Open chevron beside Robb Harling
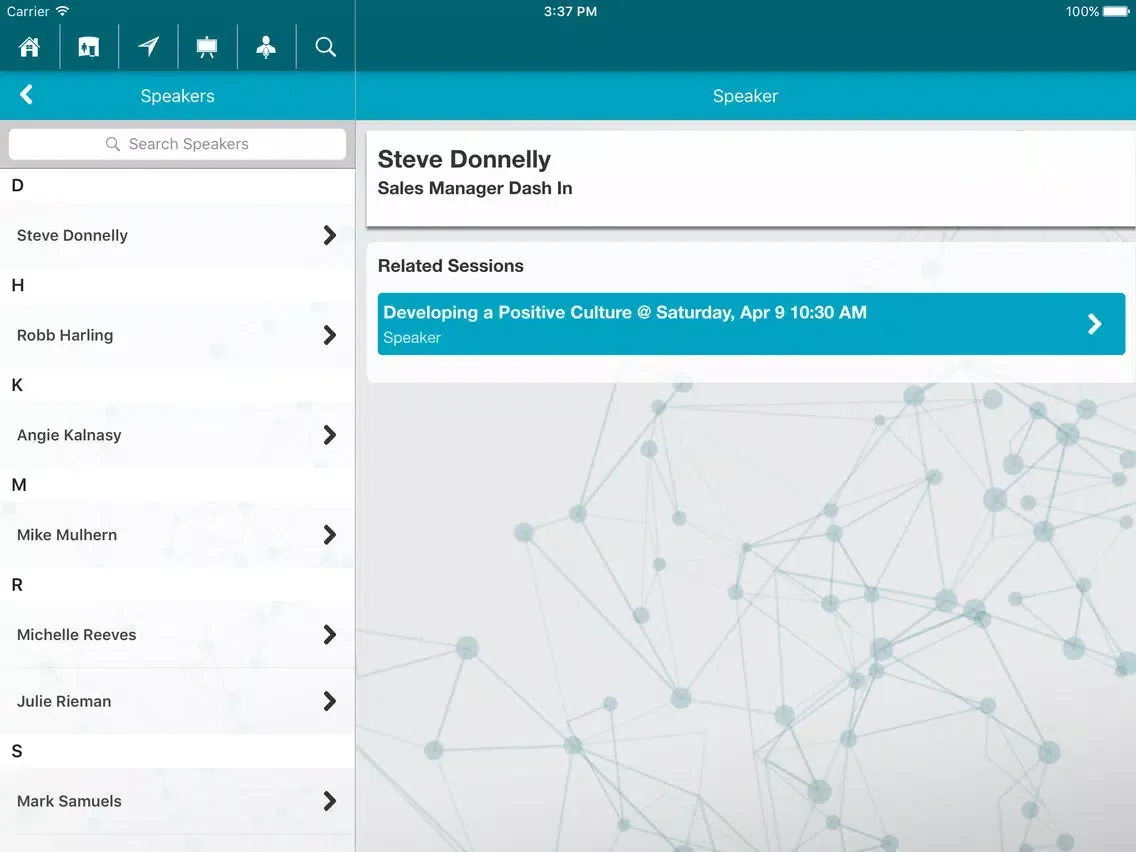 coord(330,335)
